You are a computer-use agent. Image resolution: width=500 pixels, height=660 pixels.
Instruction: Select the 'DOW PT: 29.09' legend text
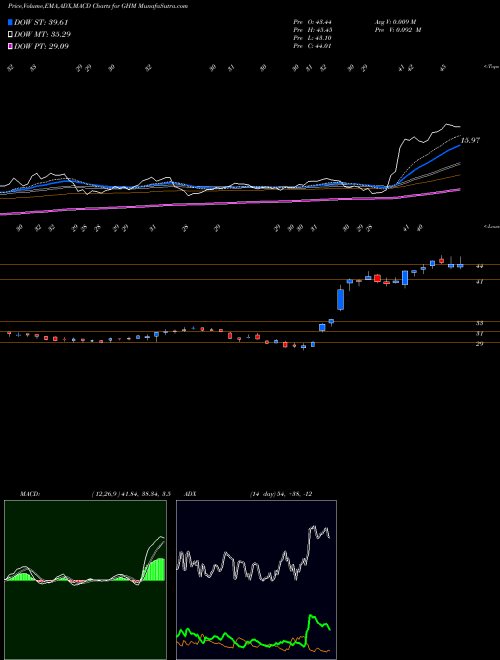(x=41, y=46)
